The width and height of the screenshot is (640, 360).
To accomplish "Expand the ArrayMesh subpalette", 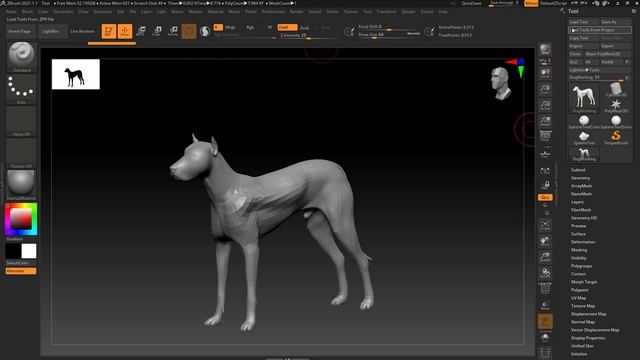I will pyautogui.click(x=581, y=186).
